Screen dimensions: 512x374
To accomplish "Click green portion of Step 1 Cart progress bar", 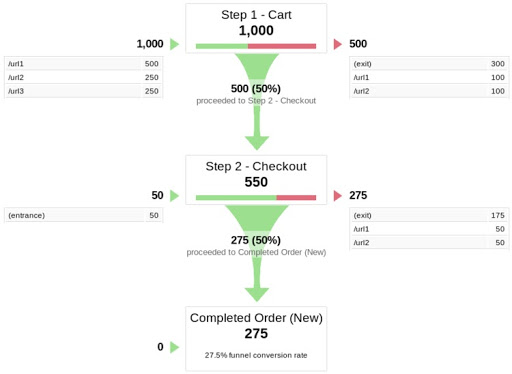I will (x=222, y=46).
